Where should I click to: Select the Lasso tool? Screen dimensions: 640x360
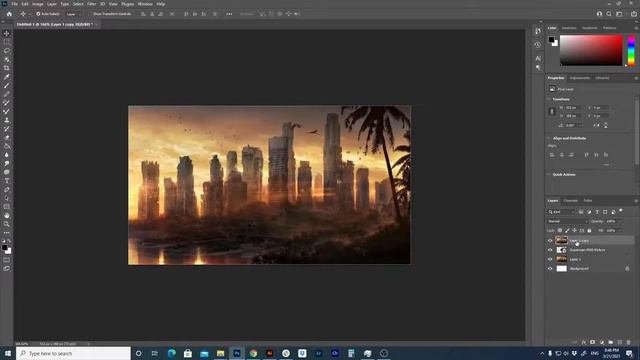click(x=7, y=51)
